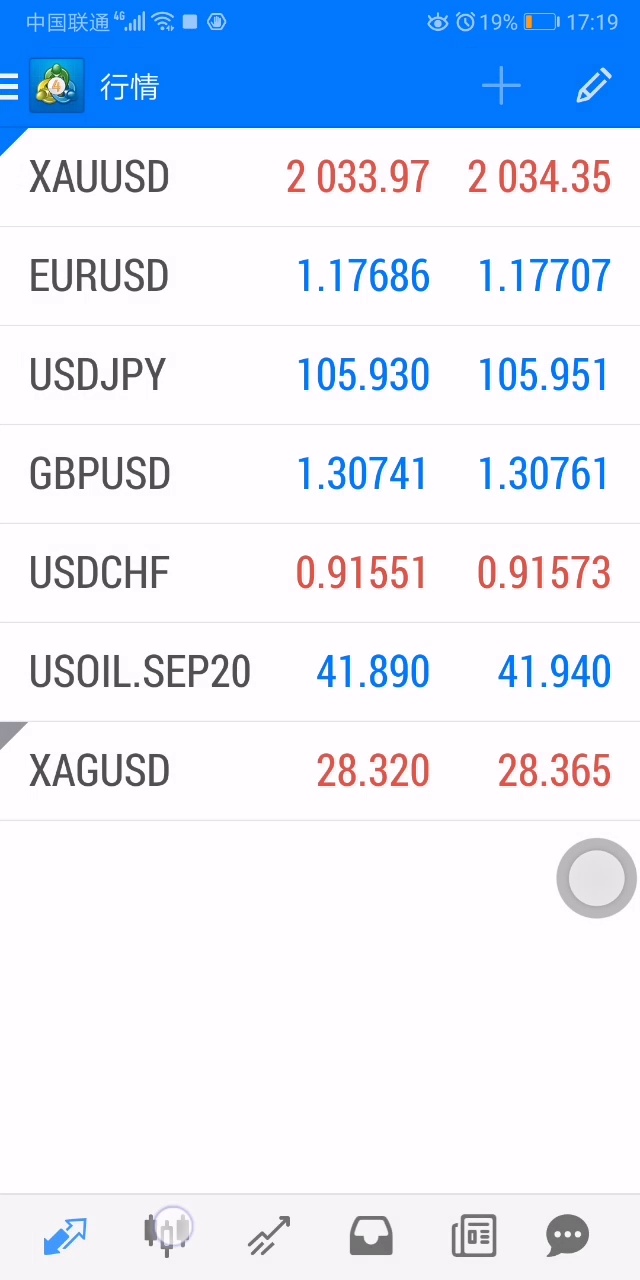Open the News tab icon
The height and width of the screenshot is (1280, 640).
[473, 1236]
